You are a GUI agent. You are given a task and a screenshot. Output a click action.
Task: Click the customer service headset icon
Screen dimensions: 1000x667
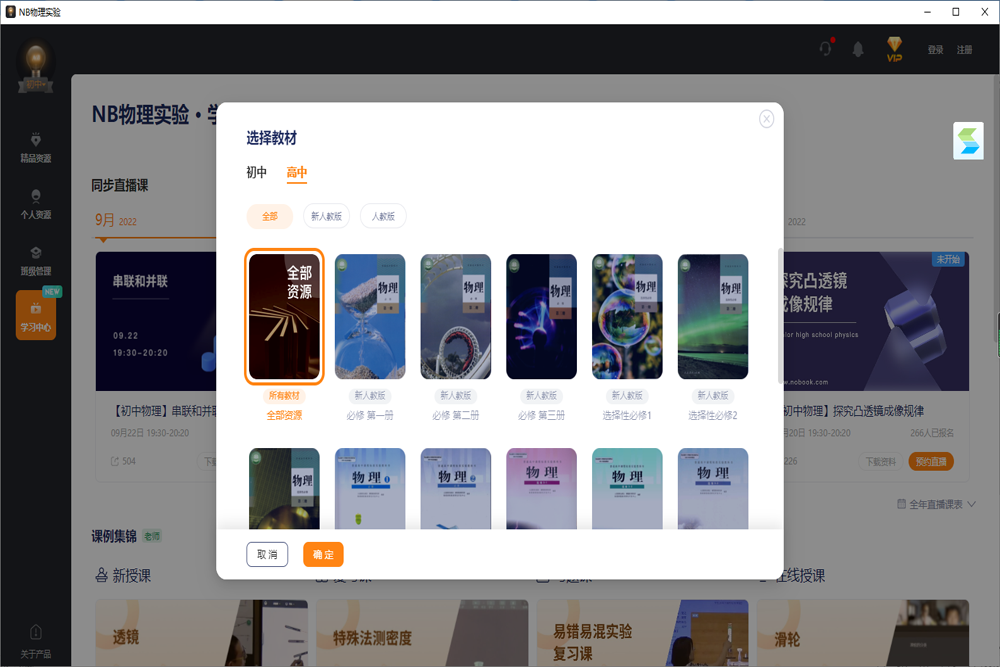pos(826,49)
